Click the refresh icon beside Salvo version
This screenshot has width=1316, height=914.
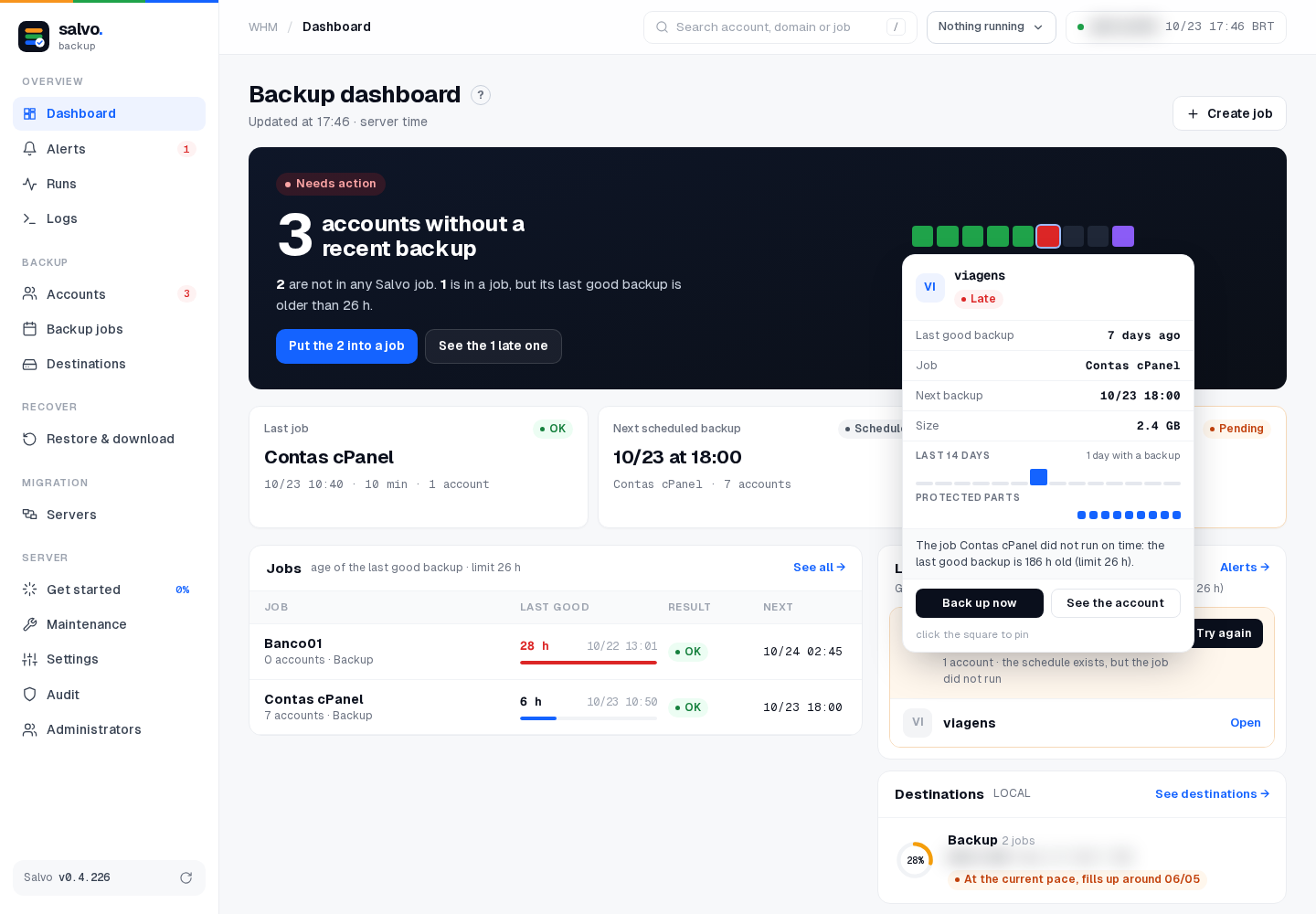coord(186,877)
